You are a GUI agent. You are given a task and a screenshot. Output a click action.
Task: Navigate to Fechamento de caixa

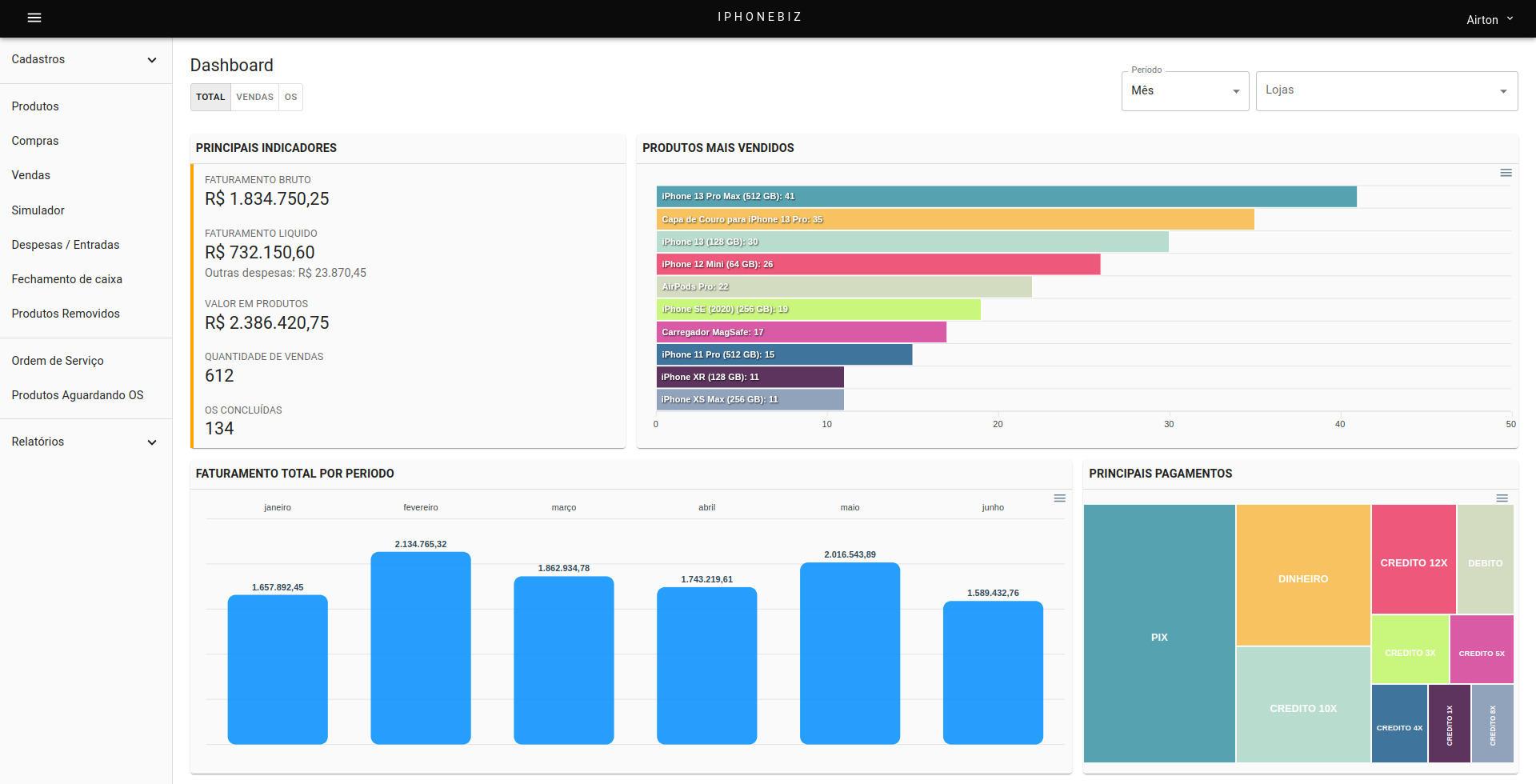coord(67,279)
